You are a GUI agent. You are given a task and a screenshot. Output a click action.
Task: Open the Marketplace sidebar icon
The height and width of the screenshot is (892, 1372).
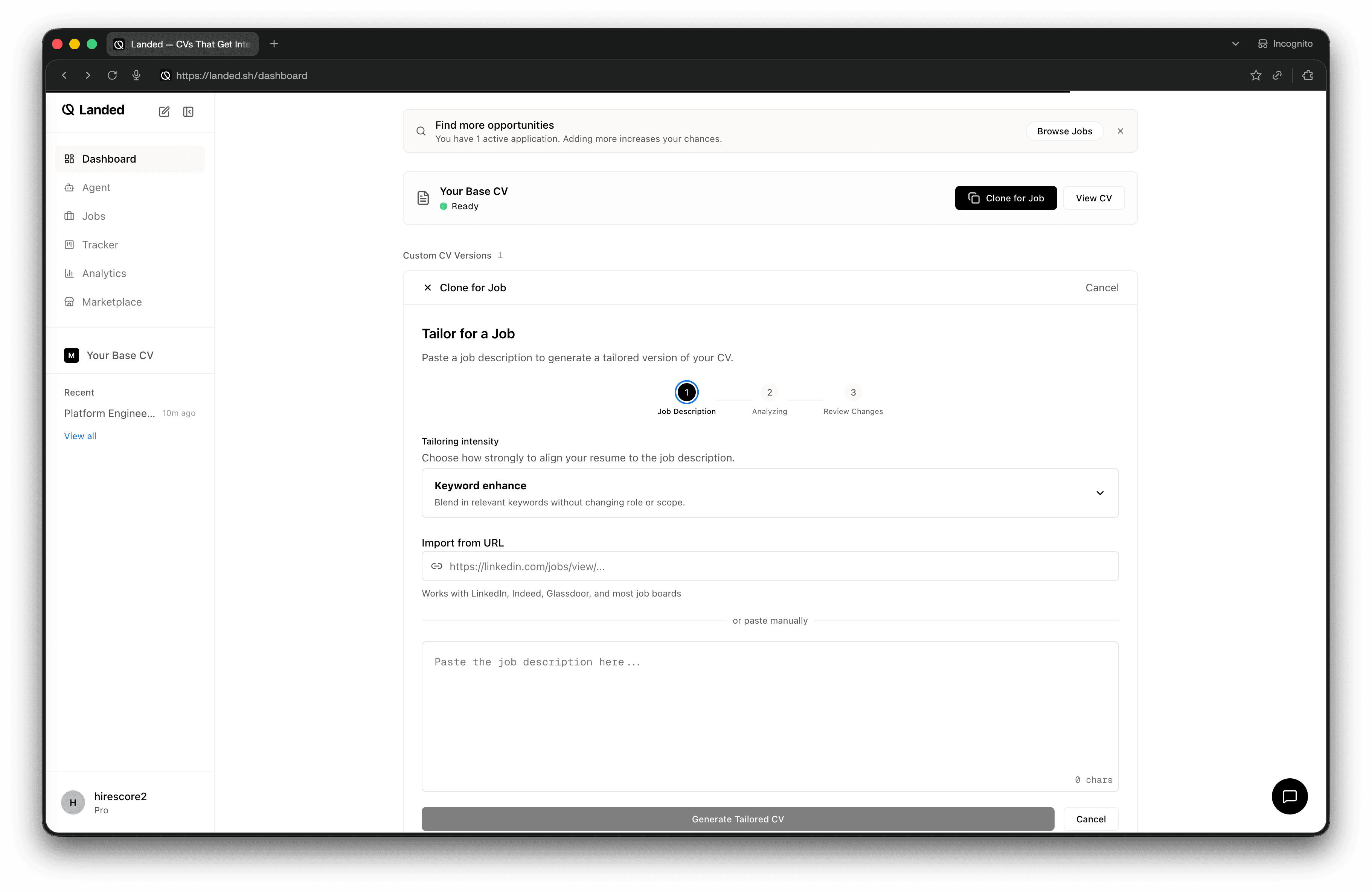69,301
